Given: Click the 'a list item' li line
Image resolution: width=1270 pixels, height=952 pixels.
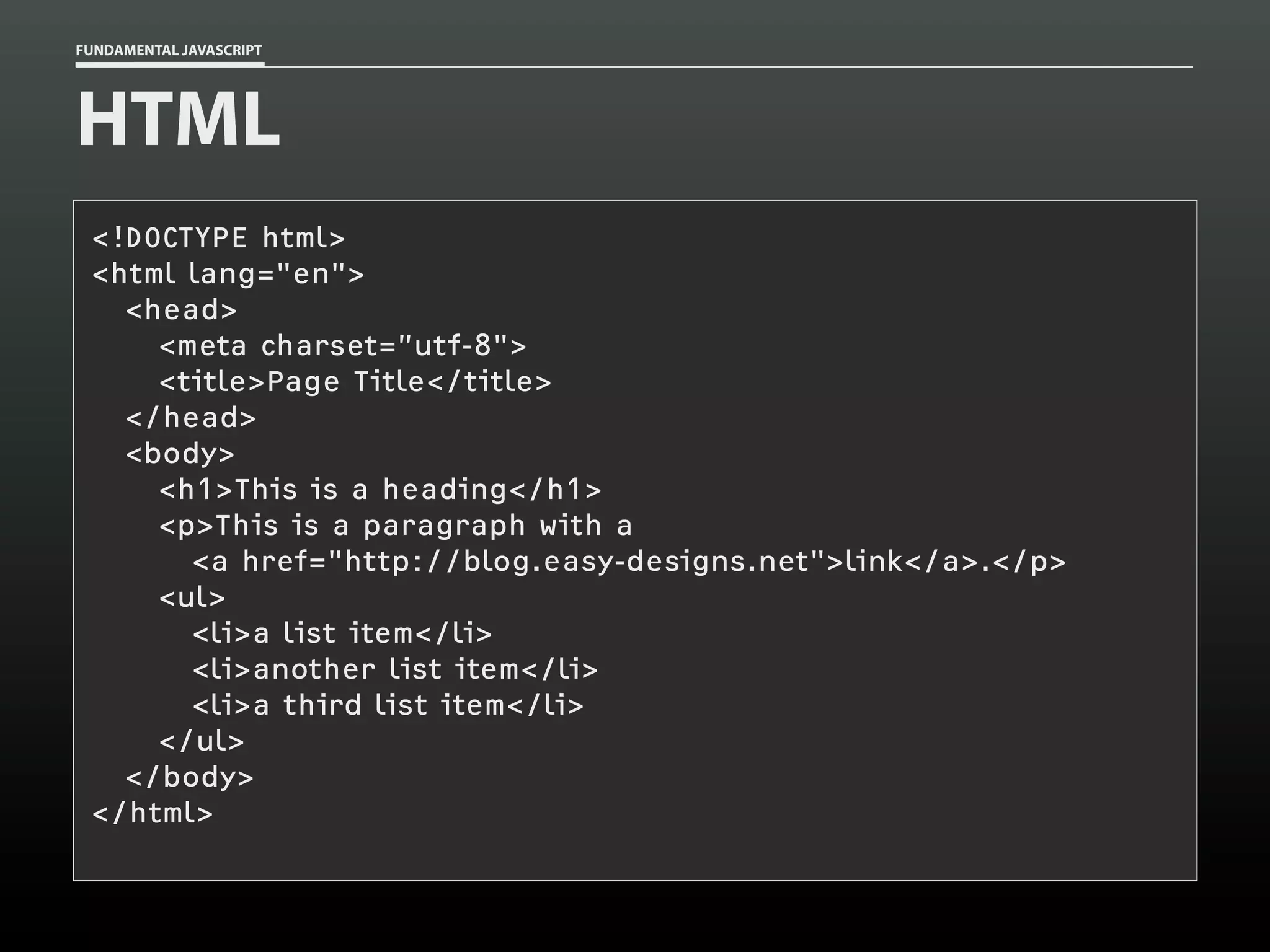Looking at the screenshot, I should (342, 633).
